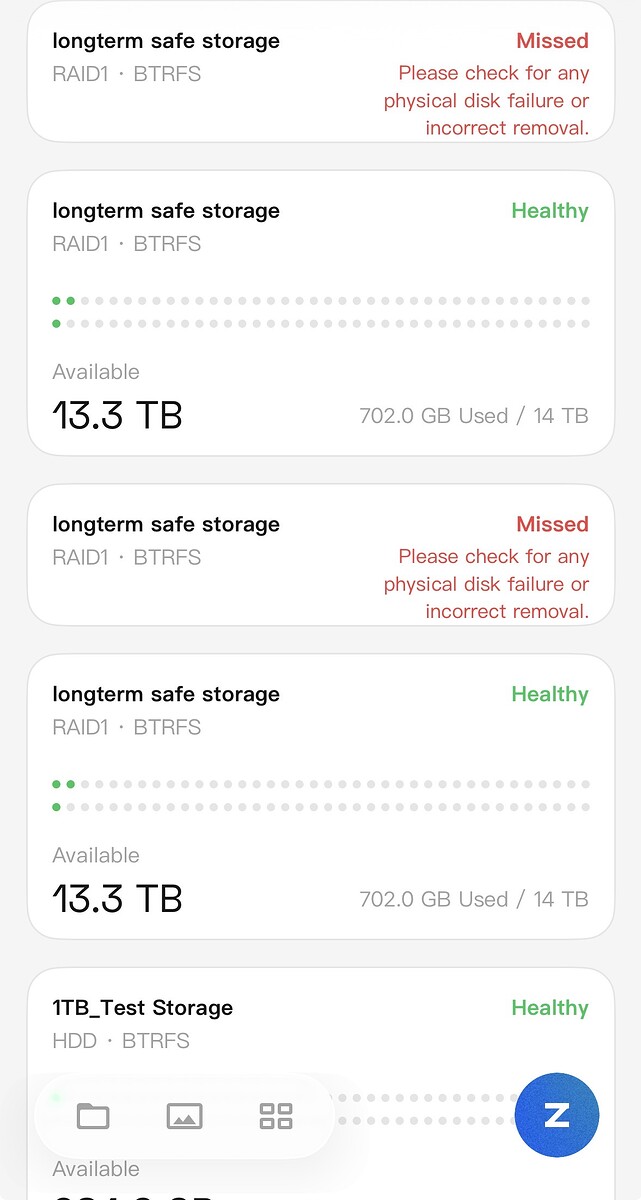
Task: Select the first Healthy longterm safe storage title
Action: [166, 211]
